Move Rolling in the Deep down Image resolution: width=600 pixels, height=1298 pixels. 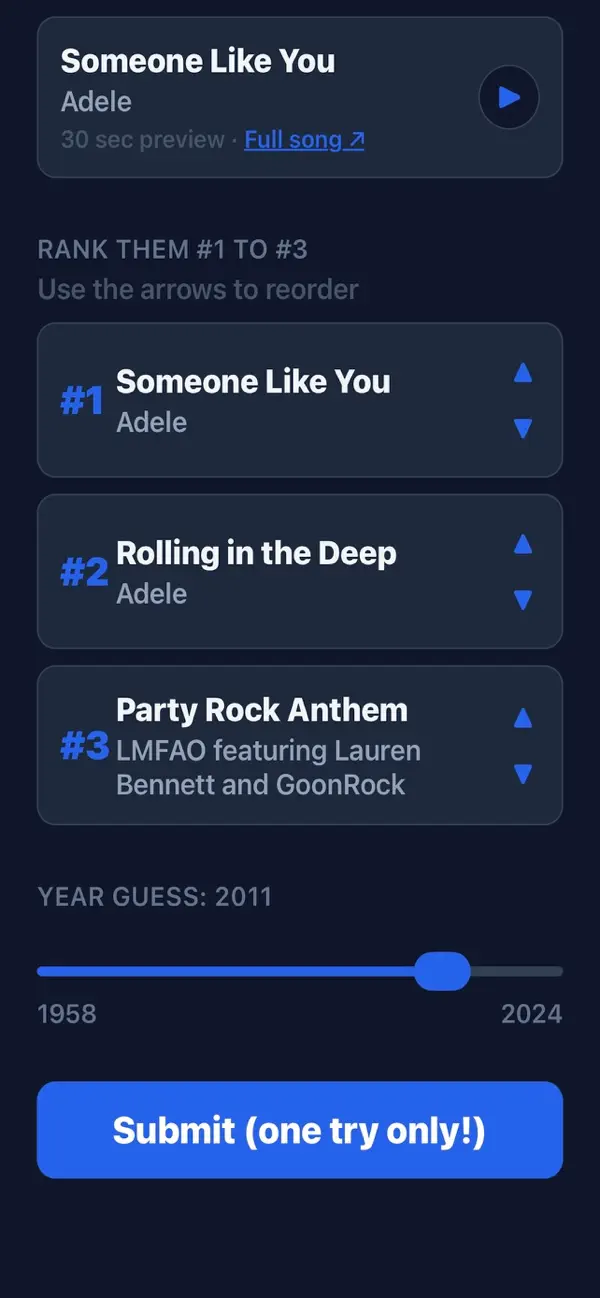[522, 600]
